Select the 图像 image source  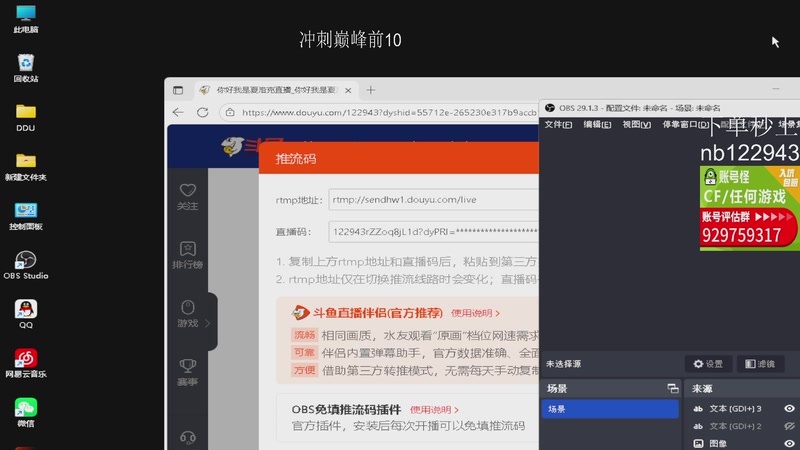(x=718, y=443)
